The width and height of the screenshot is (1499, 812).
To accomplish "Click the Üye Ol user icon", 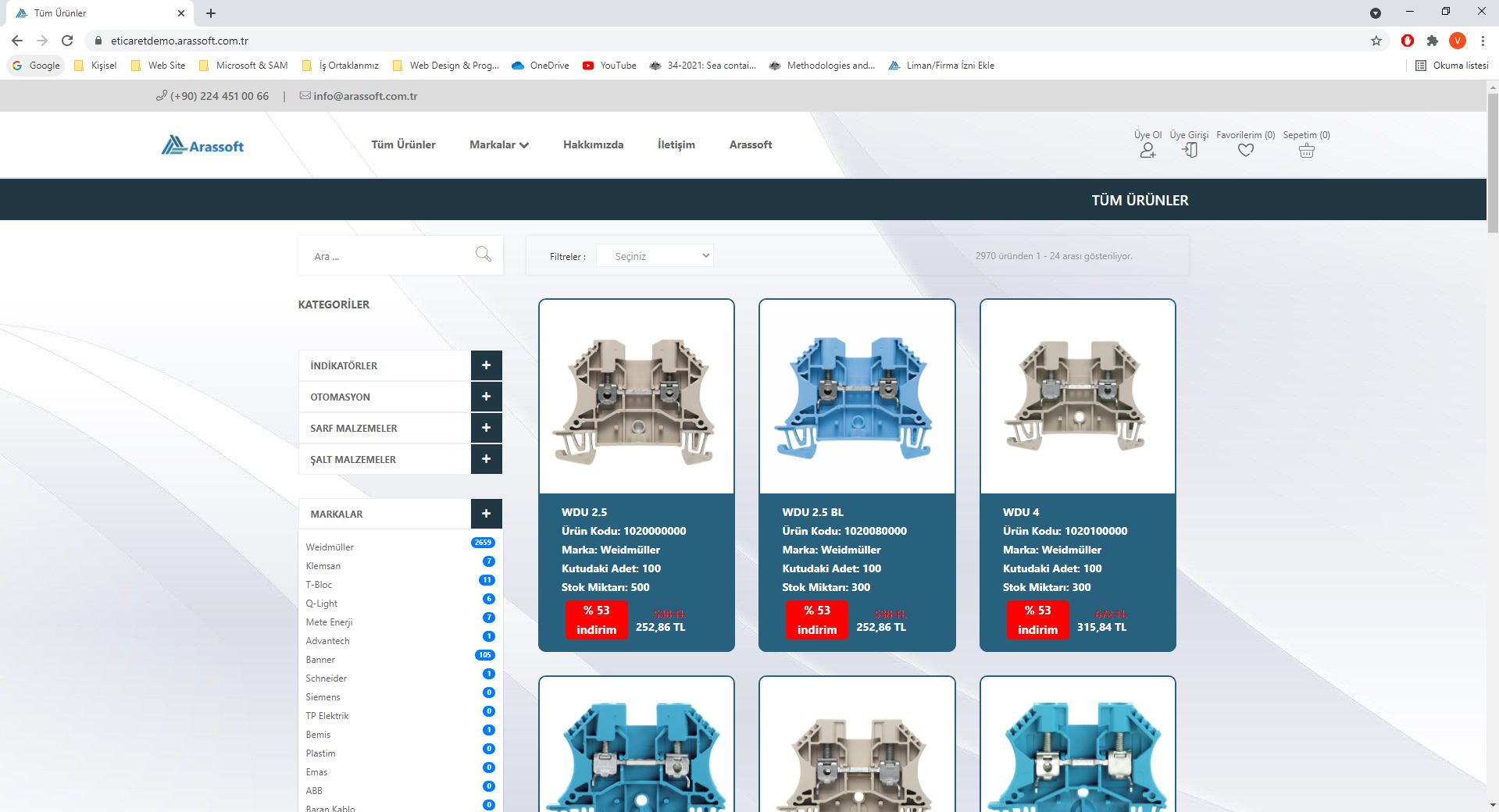I will [x=1147, y=151].
